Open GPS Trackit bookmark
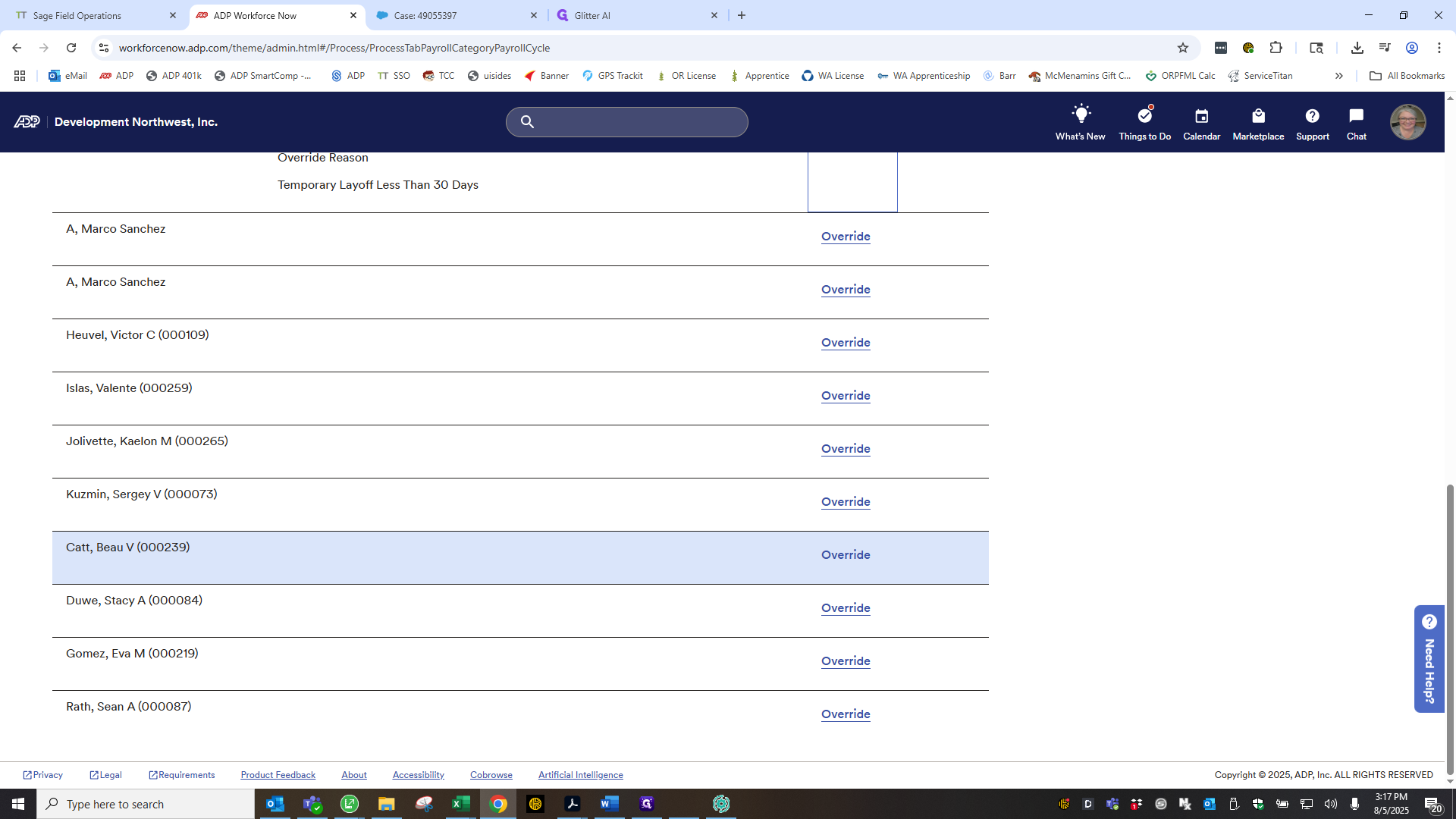The height and width of the screenshot is (819, 1456). click(613, 76)
